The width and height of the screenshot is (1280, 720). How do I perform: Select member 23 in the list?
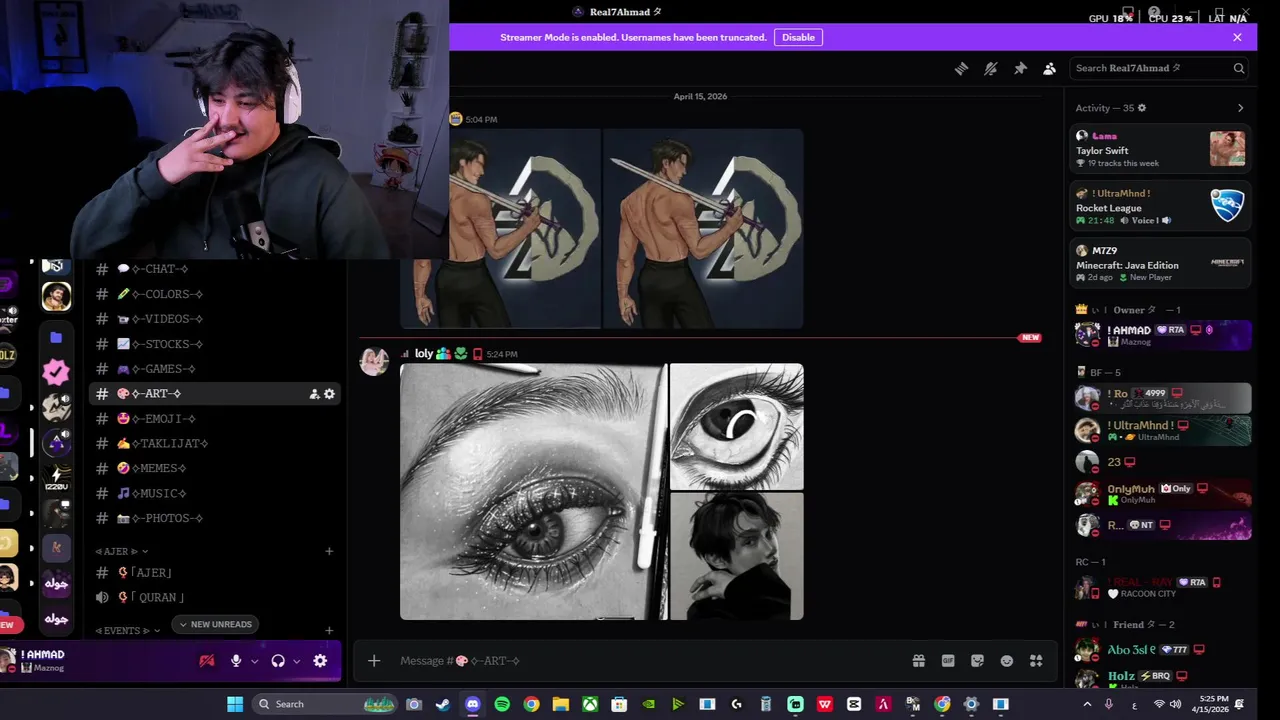[x=1162, y=462]
